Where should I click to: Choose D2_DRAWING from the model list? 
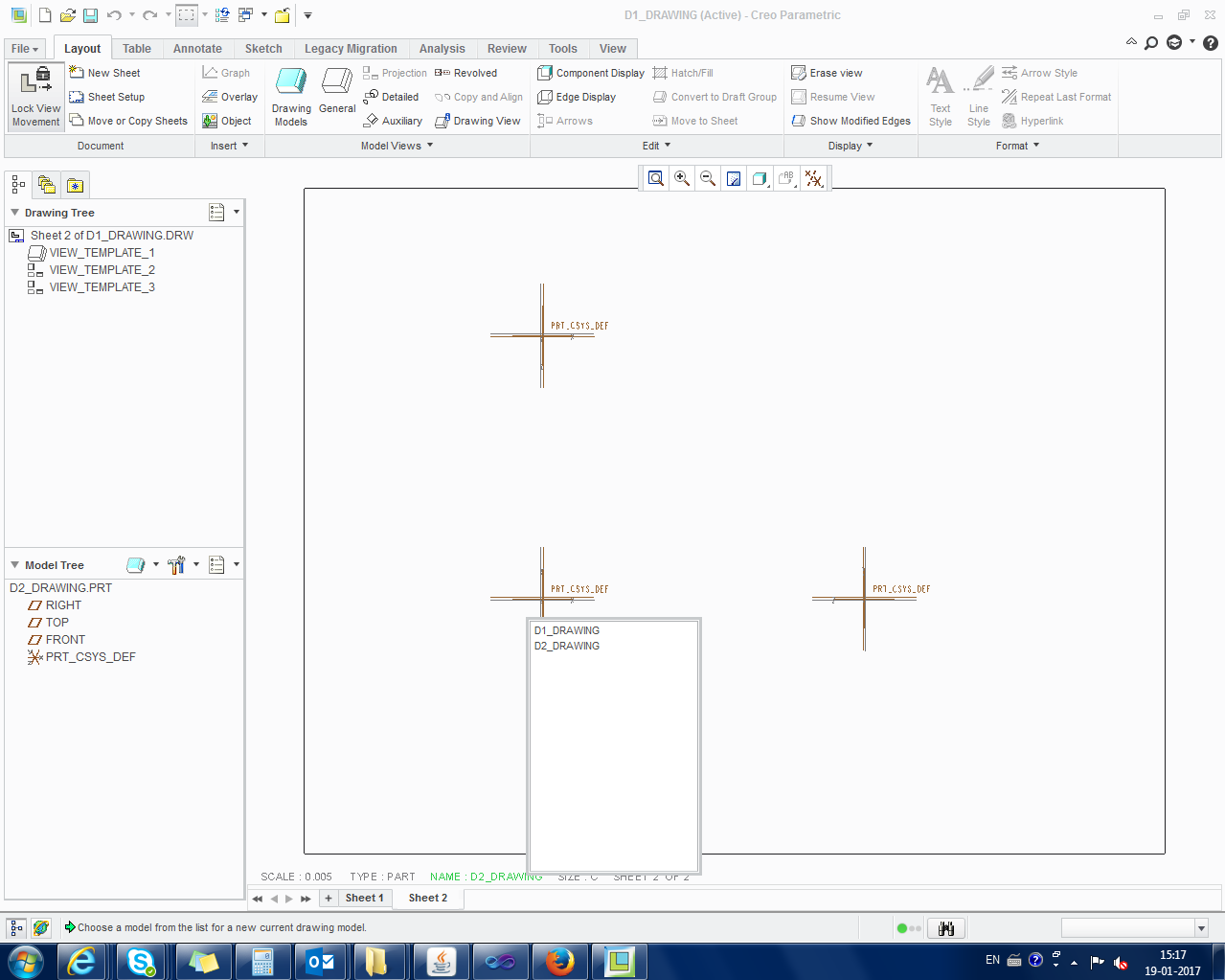coord(567,646)
